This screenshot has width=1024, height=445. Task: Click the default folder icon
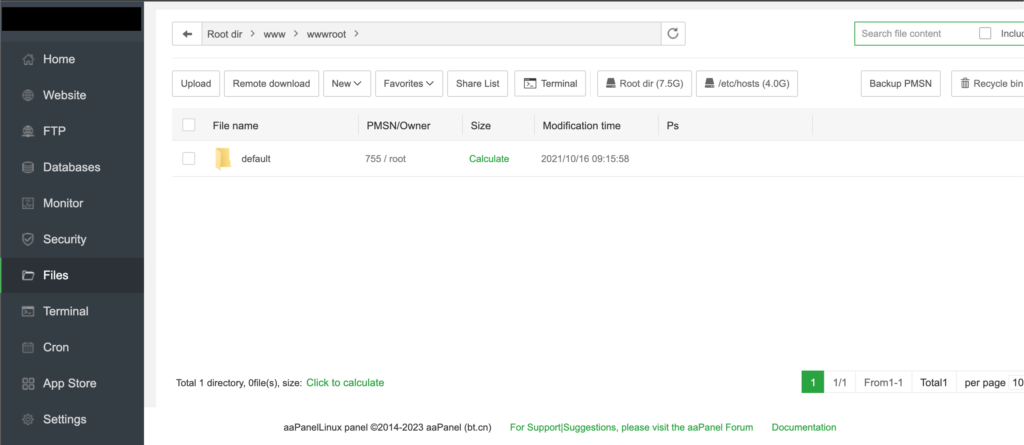click(223, 159)
